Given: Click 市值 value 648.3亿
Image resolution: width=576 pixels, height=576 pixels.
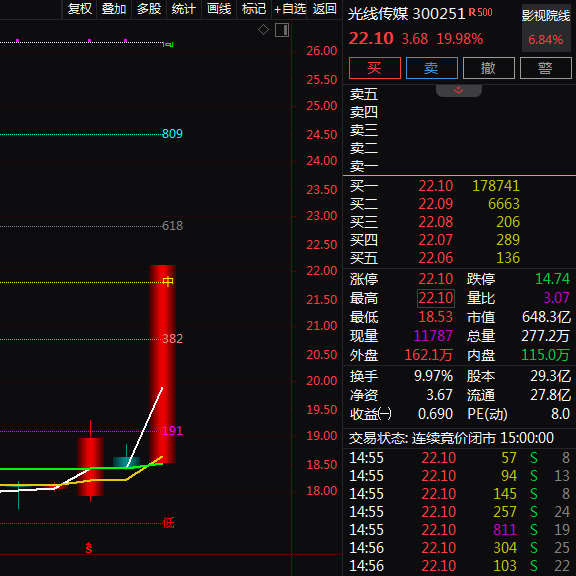Looking at the screenshot, I should [546, 317].
